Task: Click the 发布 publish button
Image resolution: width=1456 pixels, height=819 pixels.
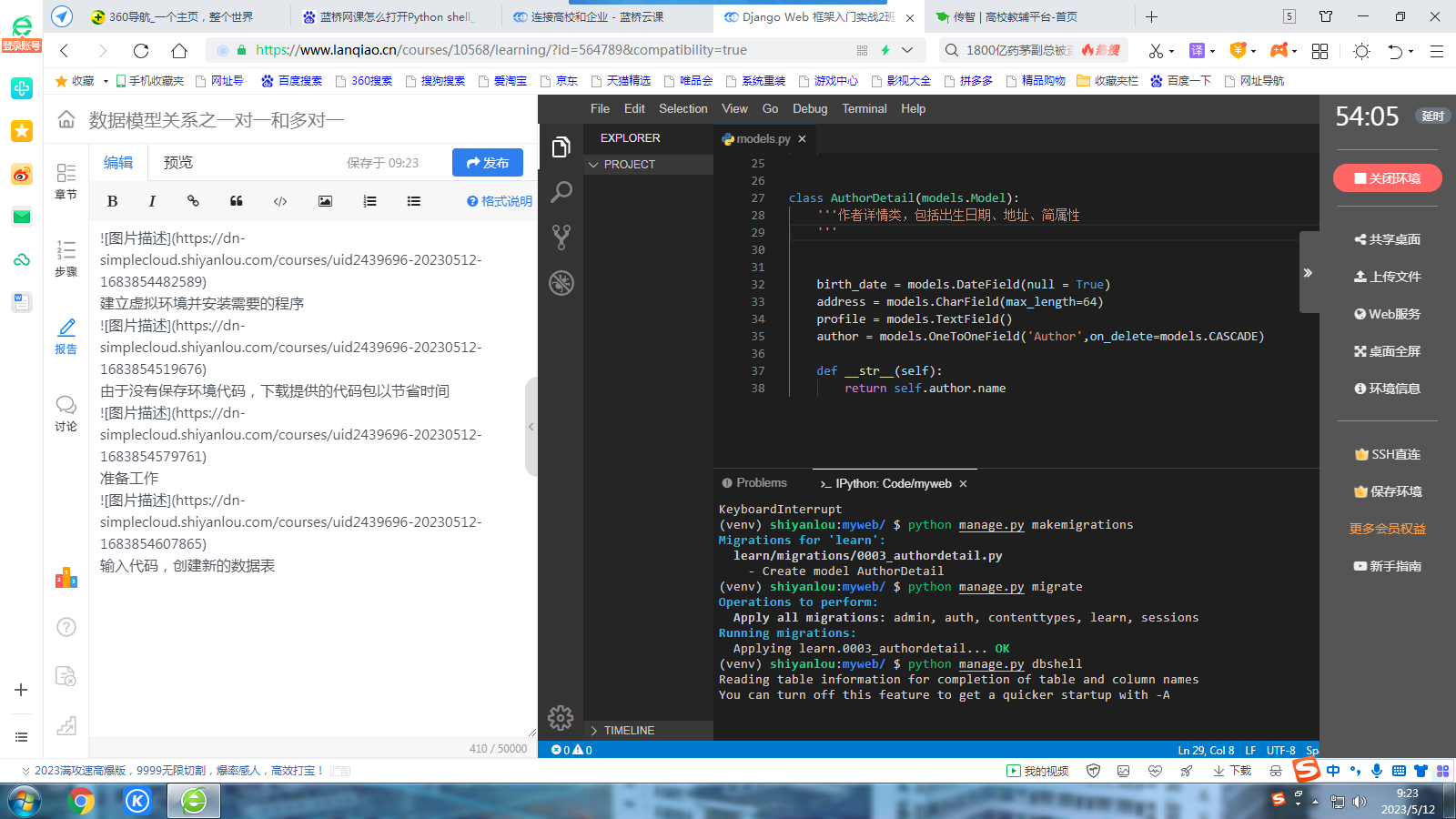Action: 488,163
